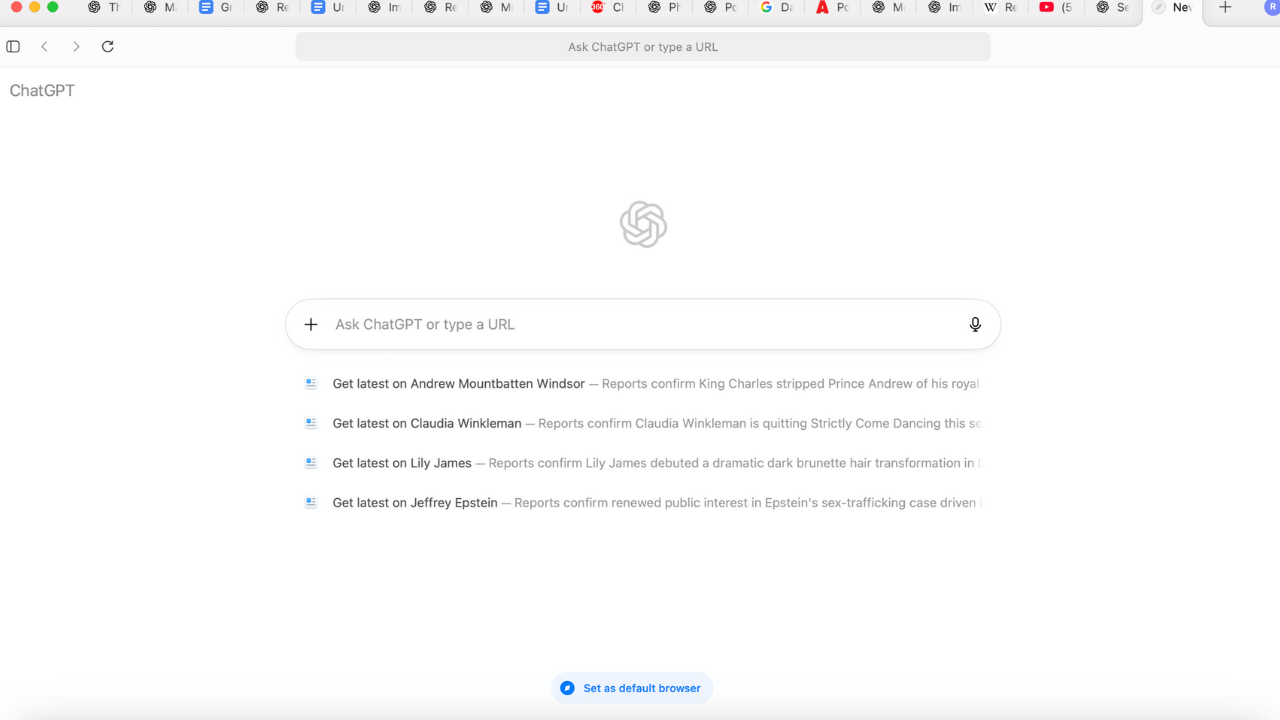Viewport: 1280px width, 720px height.
Task: Switch to the ChatGPT tab 'Ph'
Action: click(664, 8)
